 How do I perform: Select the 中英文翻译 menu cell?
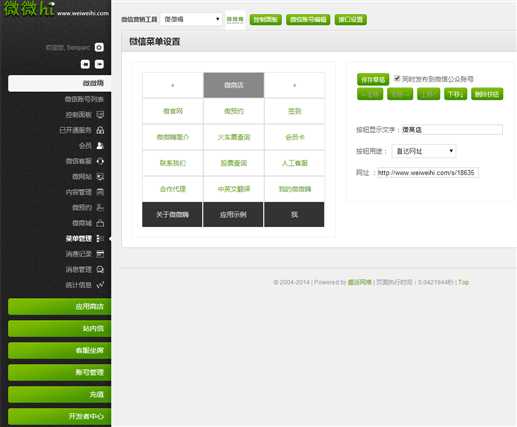234,189
